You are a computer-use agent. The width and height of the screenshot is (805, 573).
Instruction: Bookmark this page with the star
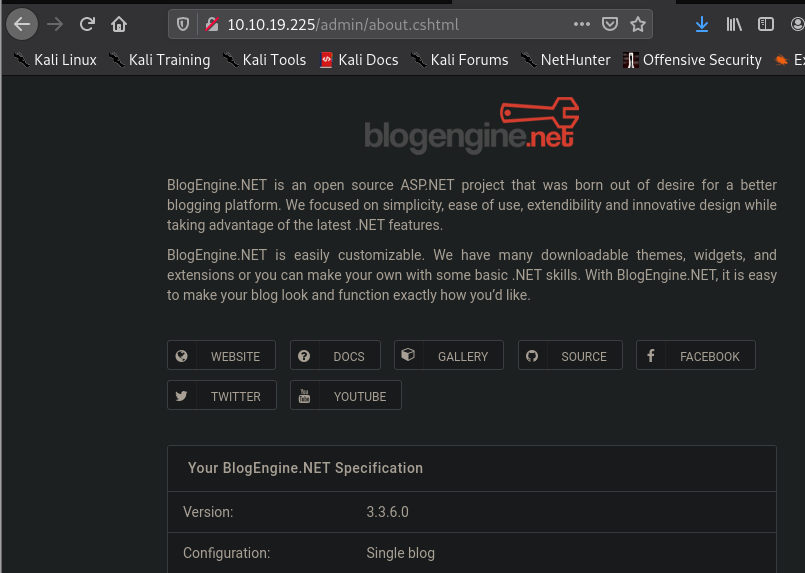tap(638, 24)
